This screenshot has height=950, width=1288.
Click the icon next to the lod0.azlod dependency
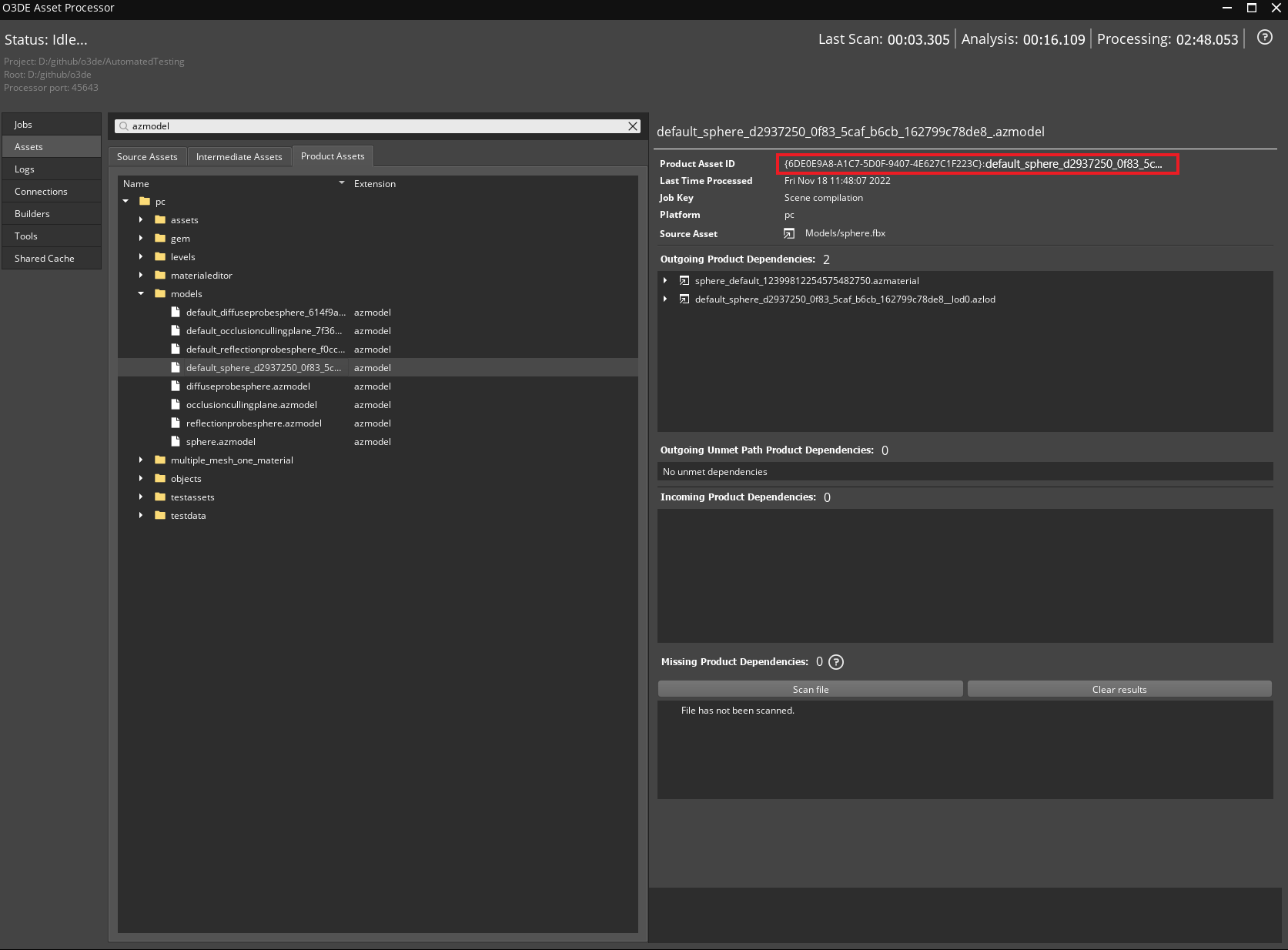[x=684, y=299]
